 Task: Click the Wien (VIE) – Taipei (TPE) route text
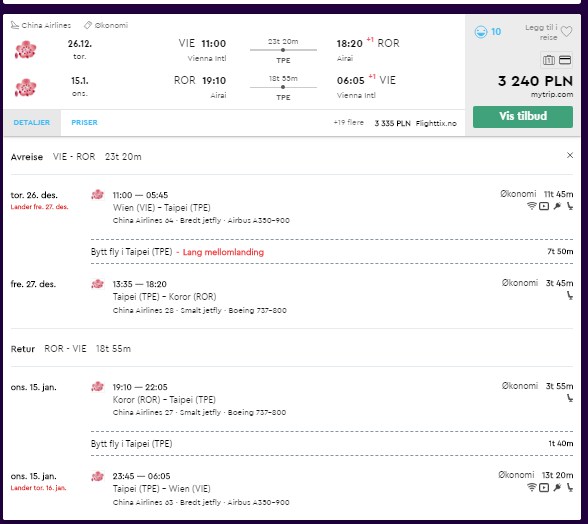click(x=162, y=208)
